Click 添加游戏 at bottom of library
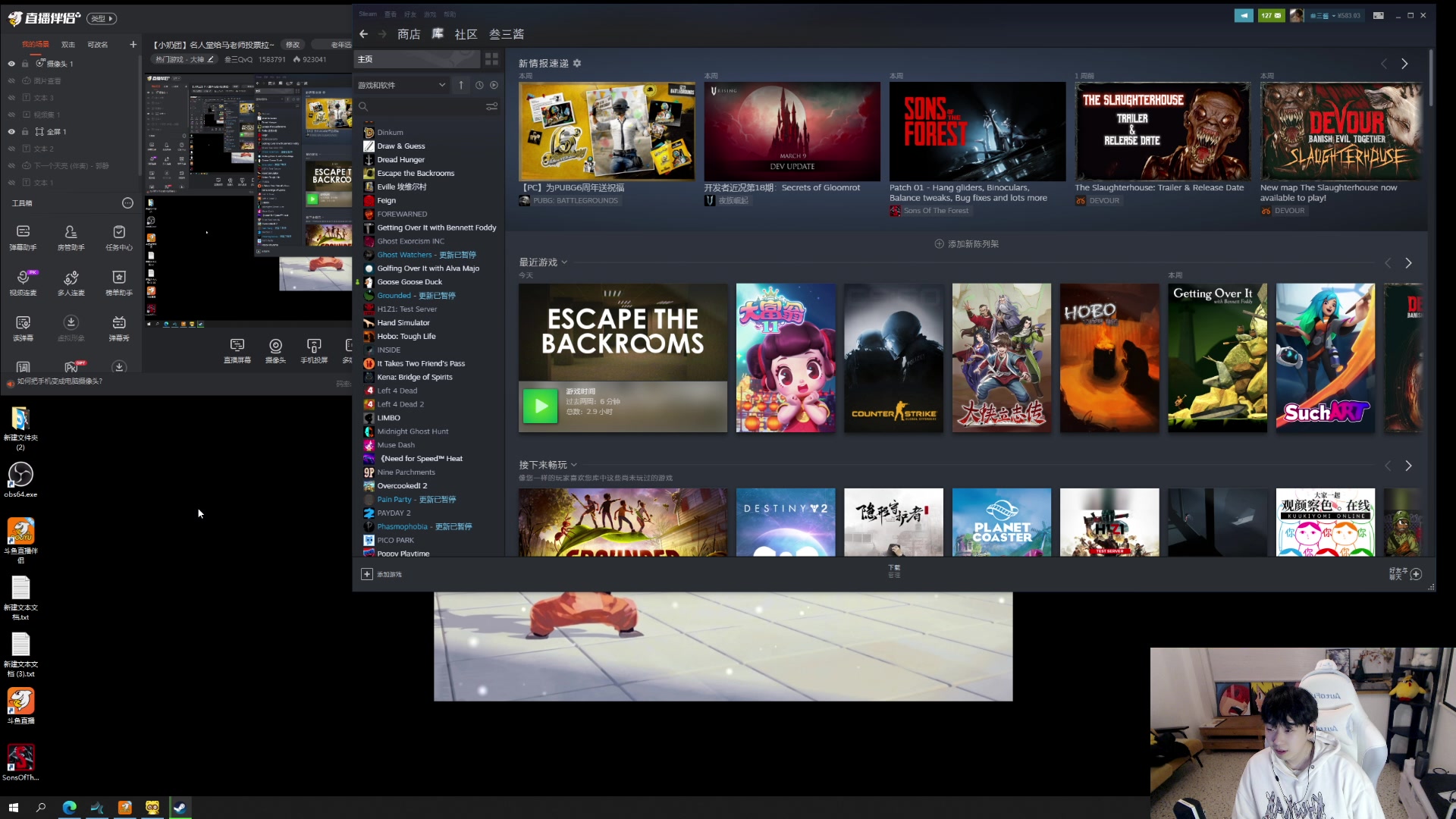 click(381, 575)
